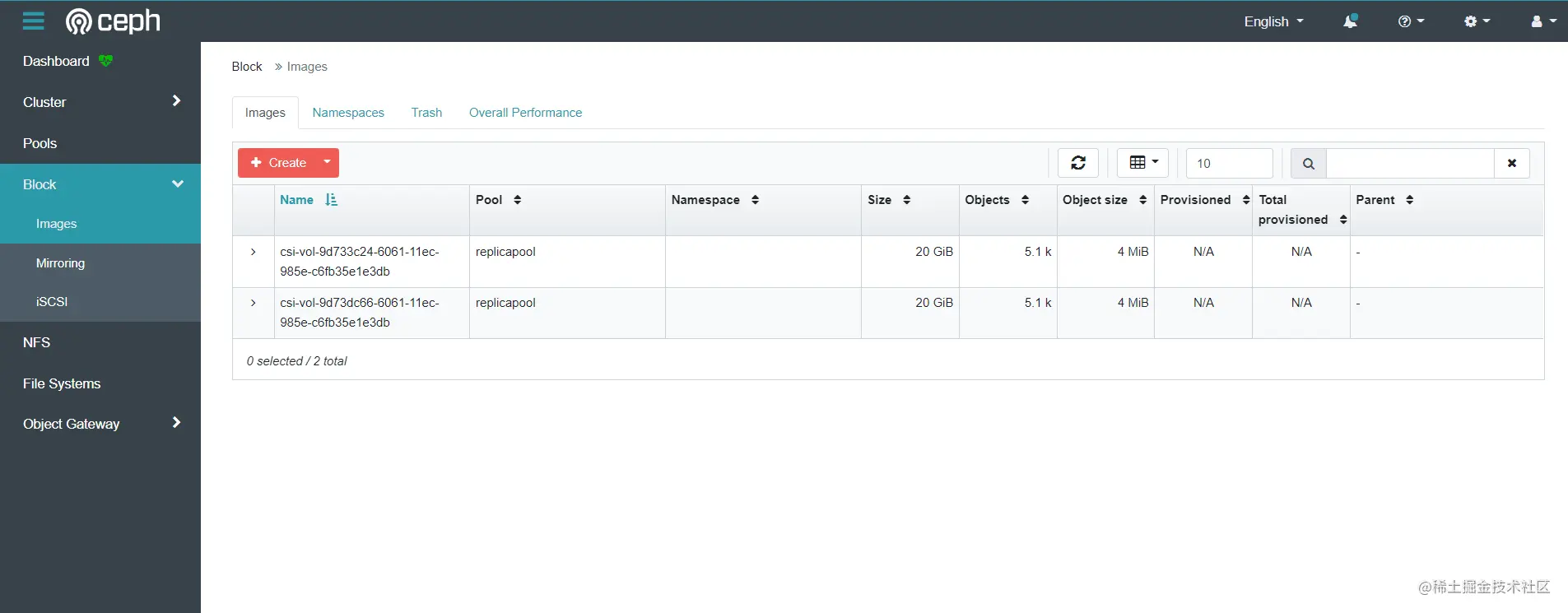Expand row csi-vol-9d733c24 details

pyautogui.click(x=253, y=252)
